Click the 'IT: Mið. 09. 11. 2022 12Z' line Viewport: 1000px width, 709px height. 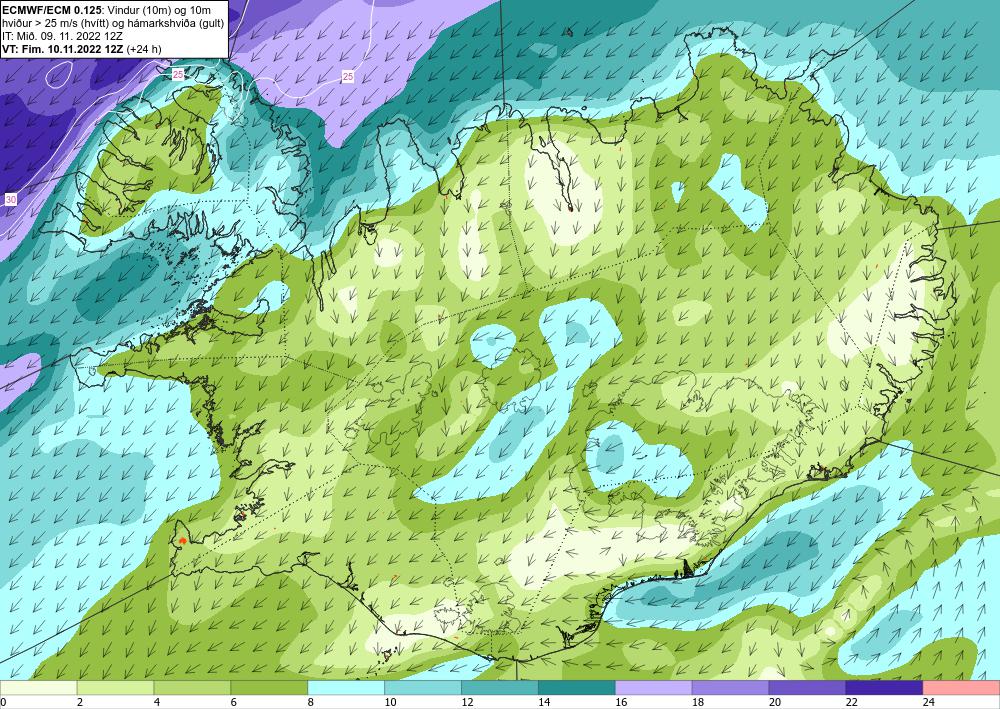click(x=62, y=36)
